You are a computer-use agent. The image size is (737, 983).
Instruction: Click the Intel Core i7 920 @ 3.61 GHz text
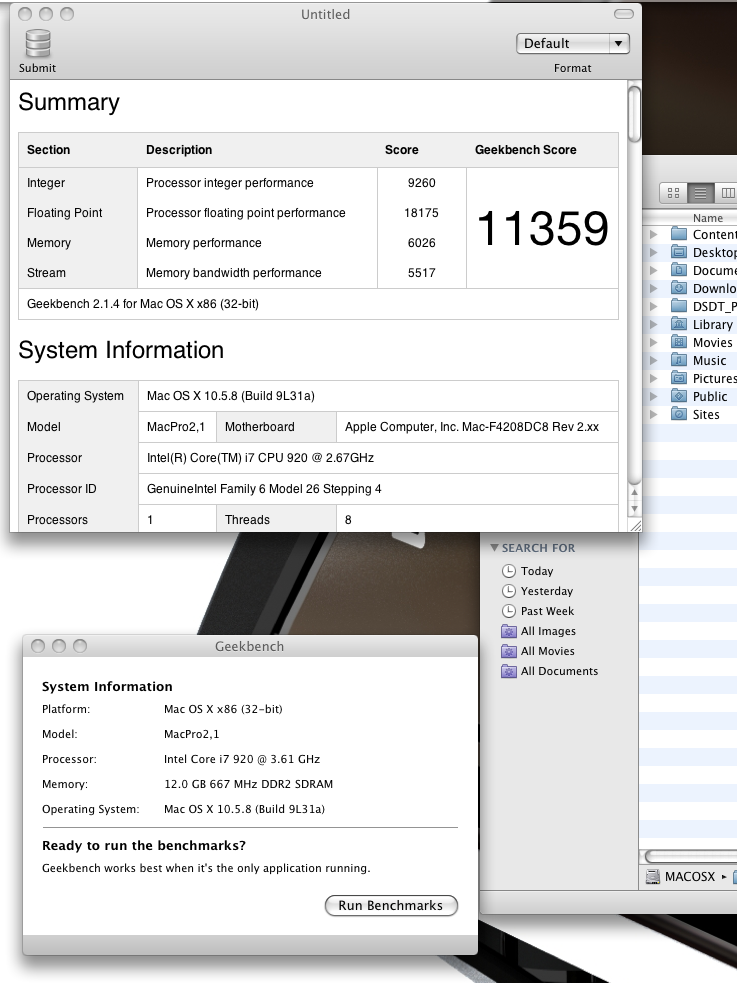(242, 759)
